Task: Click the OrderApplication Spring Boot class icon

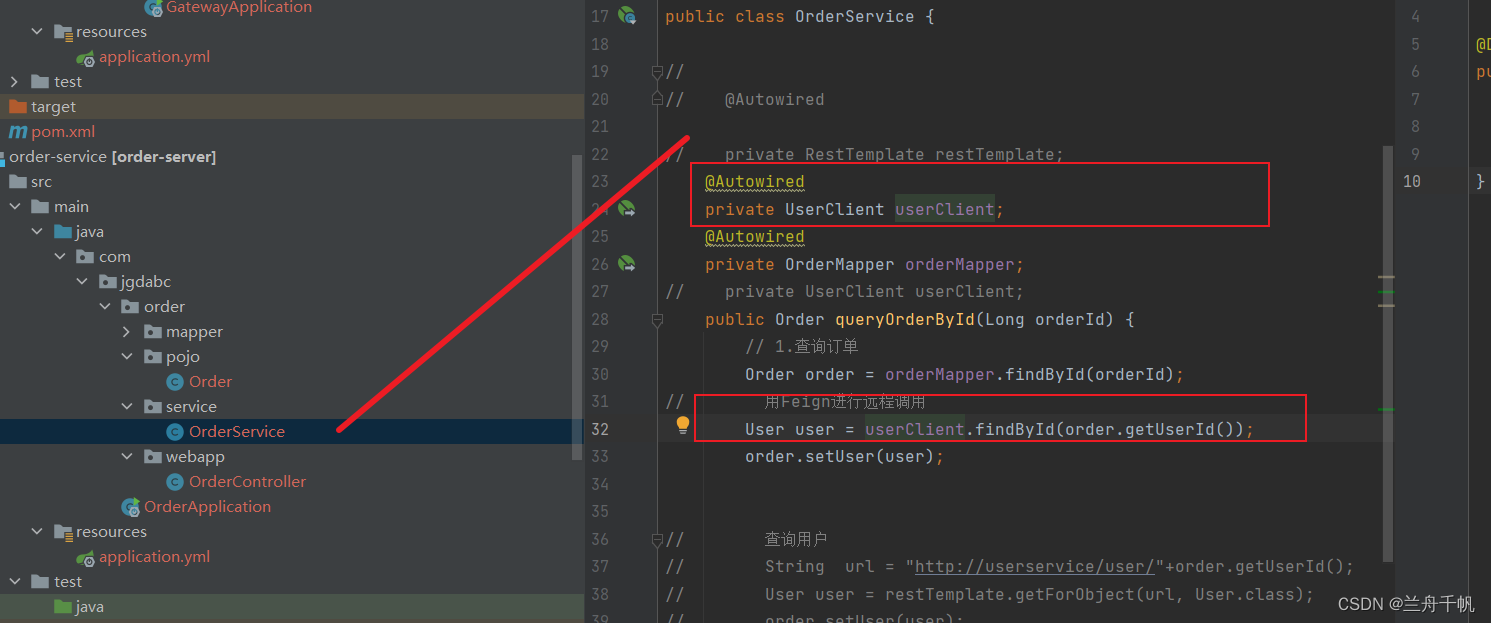Action: point(130,507)
